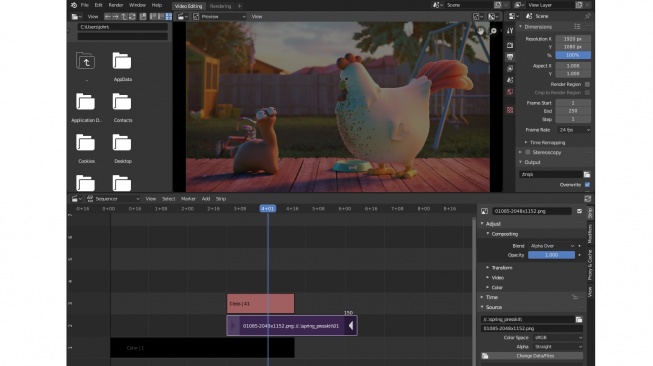Image resolution: width=653 pixels, height=366 pixels.
Task: Click the Blender logo icon
Action: tap(74, 5)
